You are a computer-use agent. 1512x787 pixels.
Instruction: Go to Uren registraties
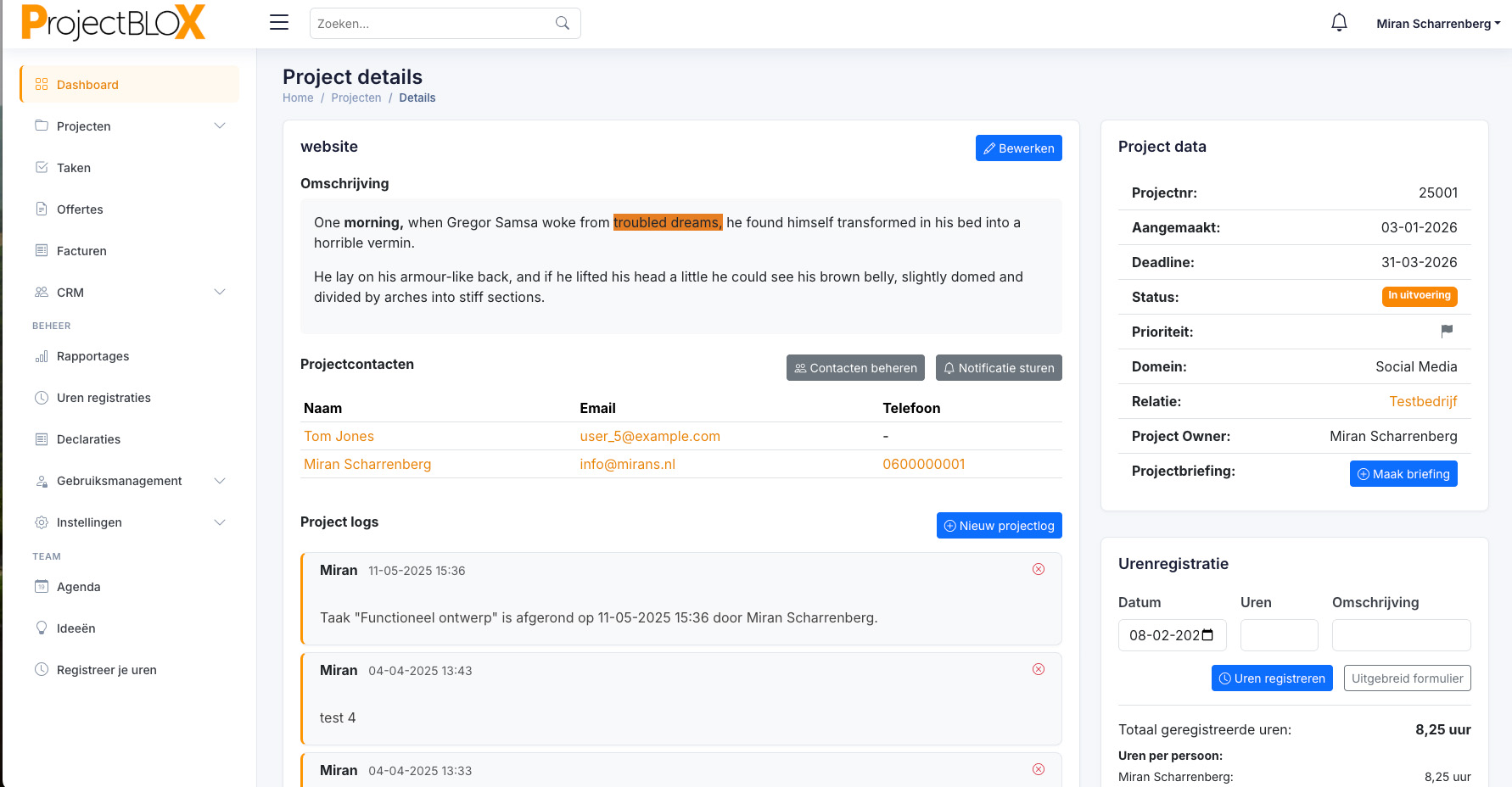pyautogui.click(x=104, y=398)
